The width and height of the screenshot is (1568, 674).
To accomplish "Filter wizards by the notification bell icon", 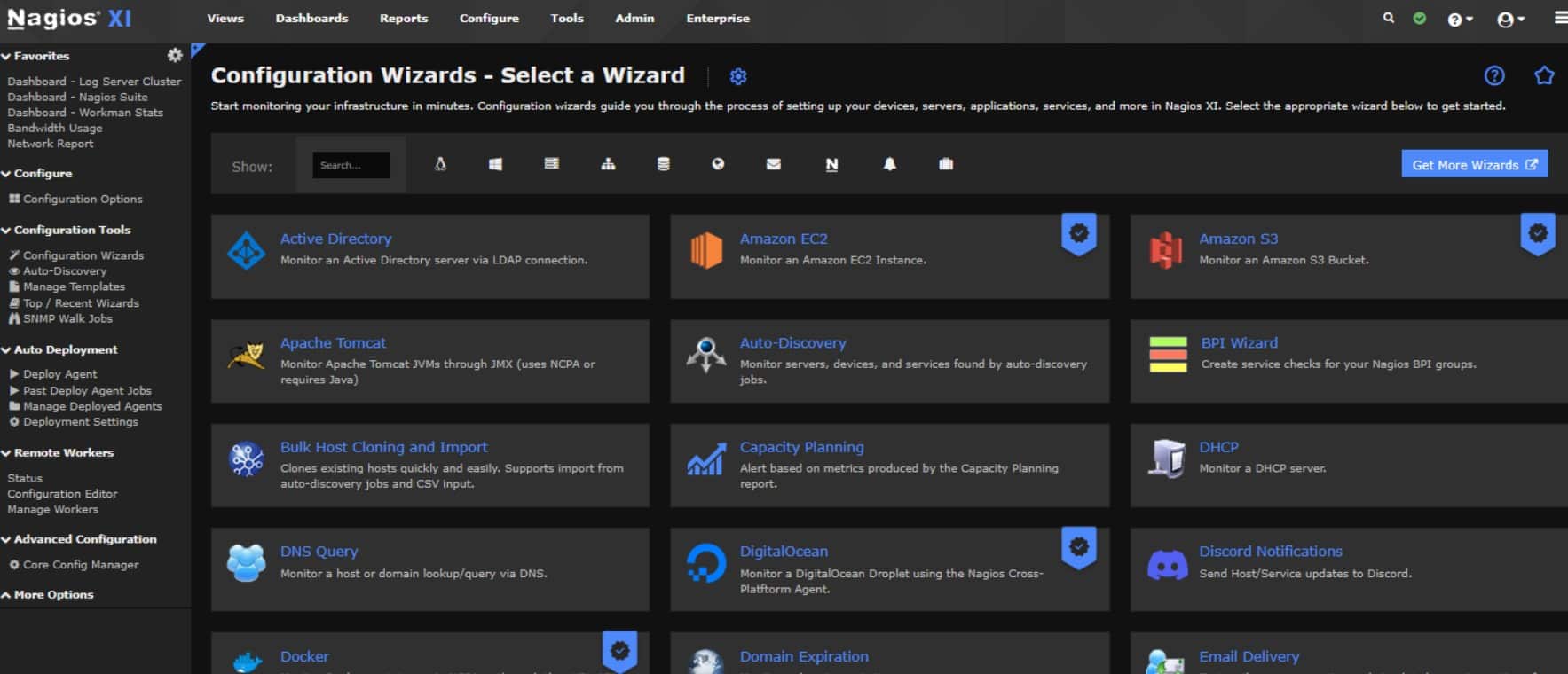I will pyautogui.click(x=889, y=164).
